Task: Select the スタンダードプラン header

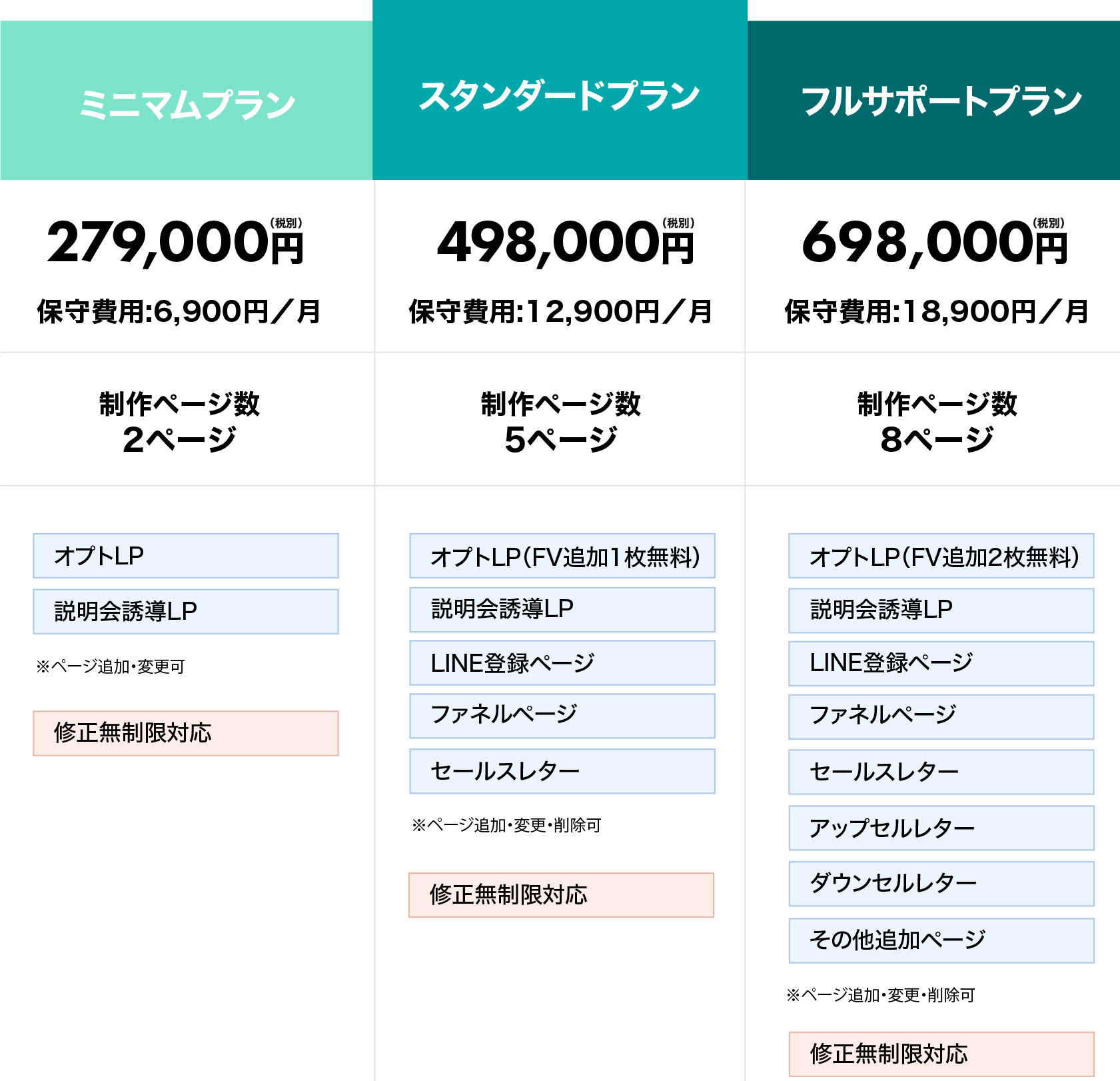Action: pyautogui.click(x=559, y=96)
